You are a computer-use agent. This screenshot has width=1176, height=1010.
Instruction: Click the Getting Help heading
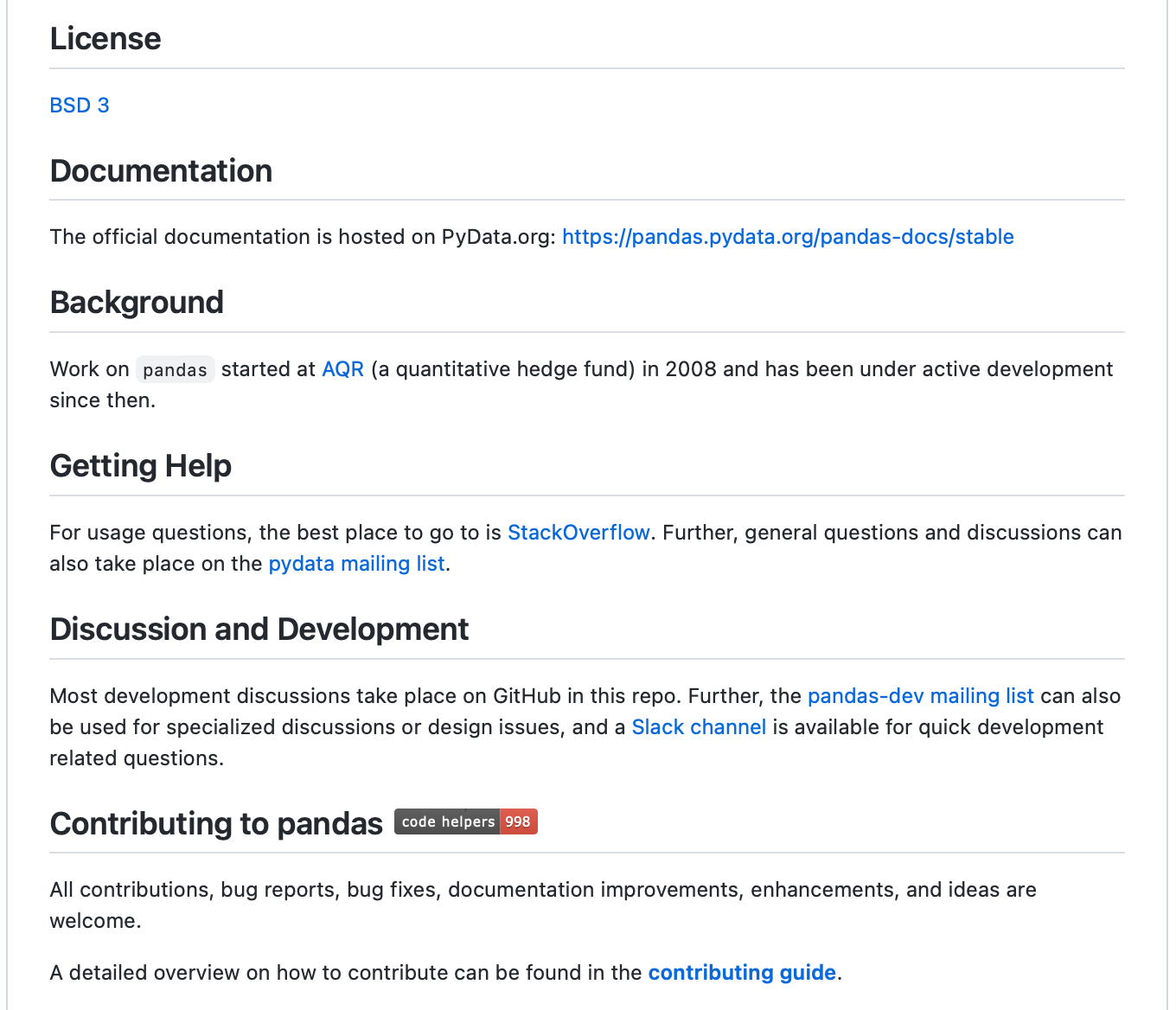[x=141, y=466]
